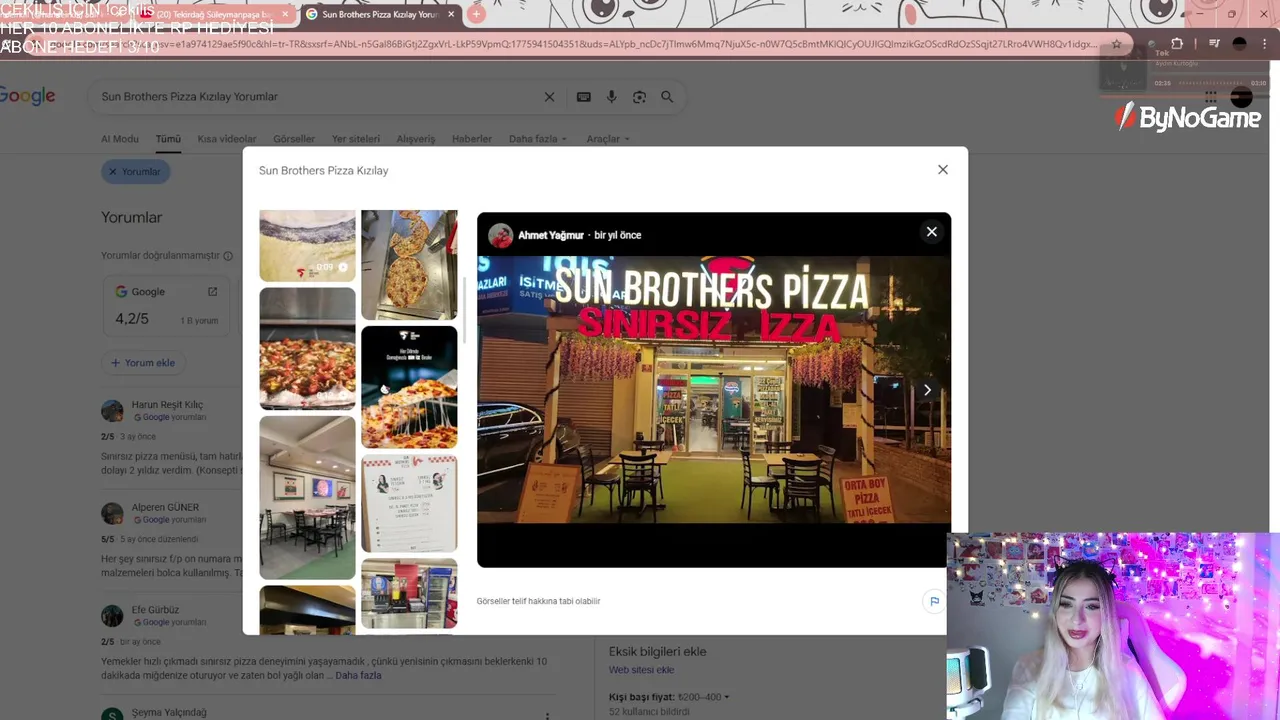Open the close-up pizza toppings thumbnail
1280x720 pixels.
(307, 348)
